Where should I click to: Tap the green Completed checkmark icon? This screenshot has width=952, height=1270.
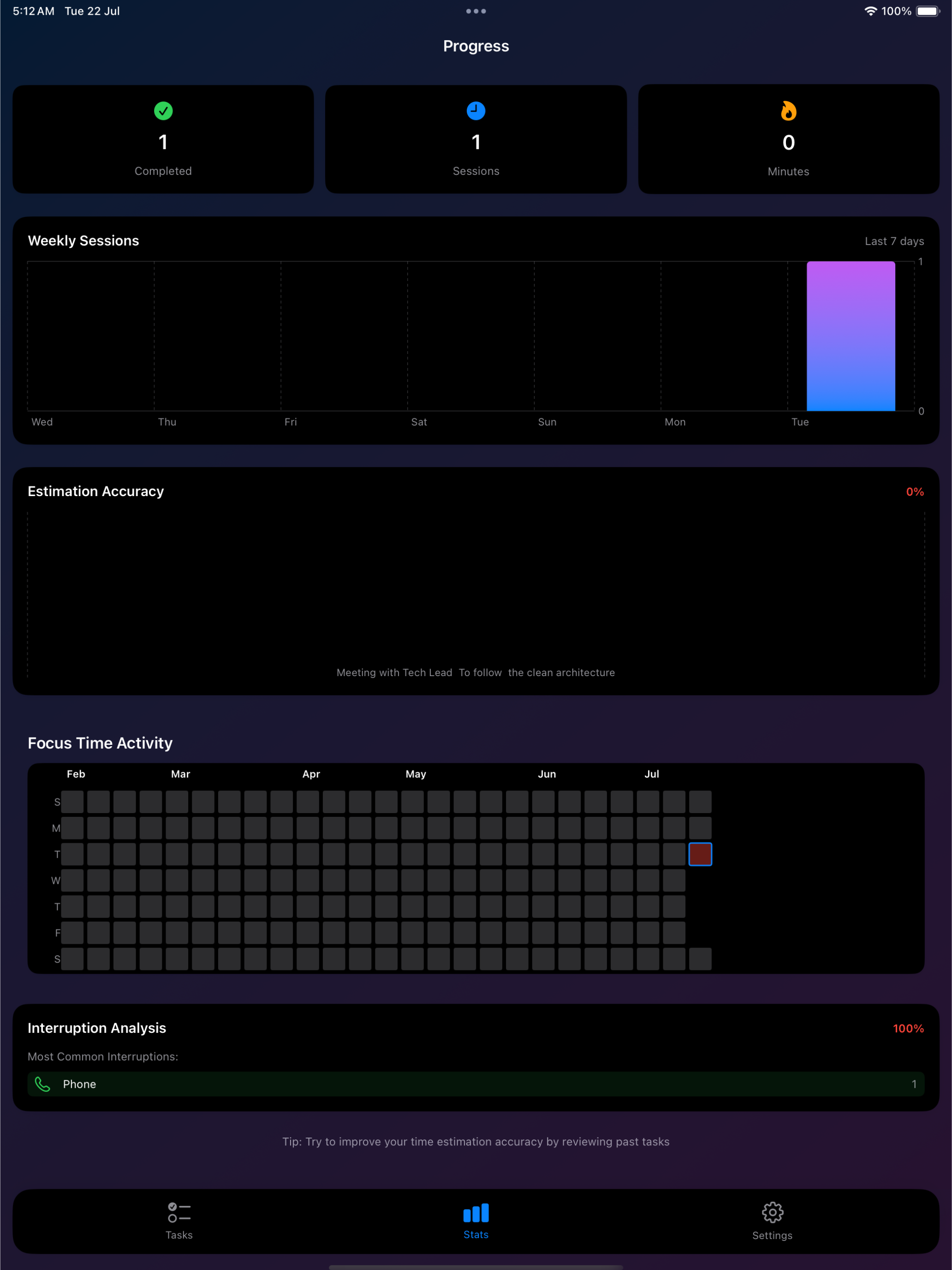pyautogui.click(x=163, y=111)
